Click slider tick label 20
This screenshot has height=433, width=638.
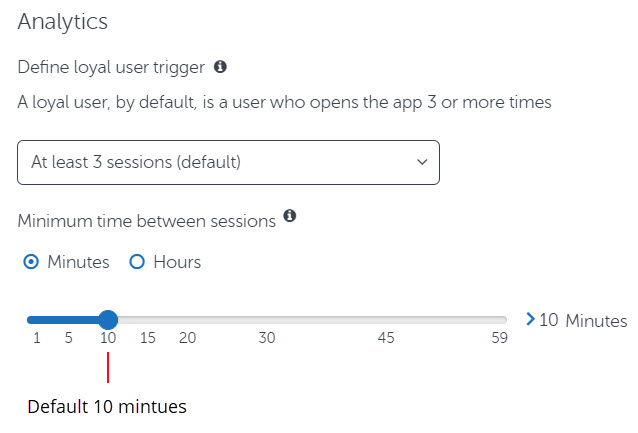click(x=188, y=338)
